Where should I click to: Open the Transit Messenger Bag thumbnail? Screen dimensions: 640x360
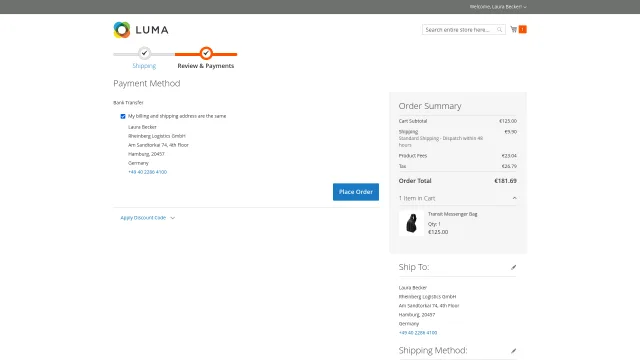coord(411,223)
